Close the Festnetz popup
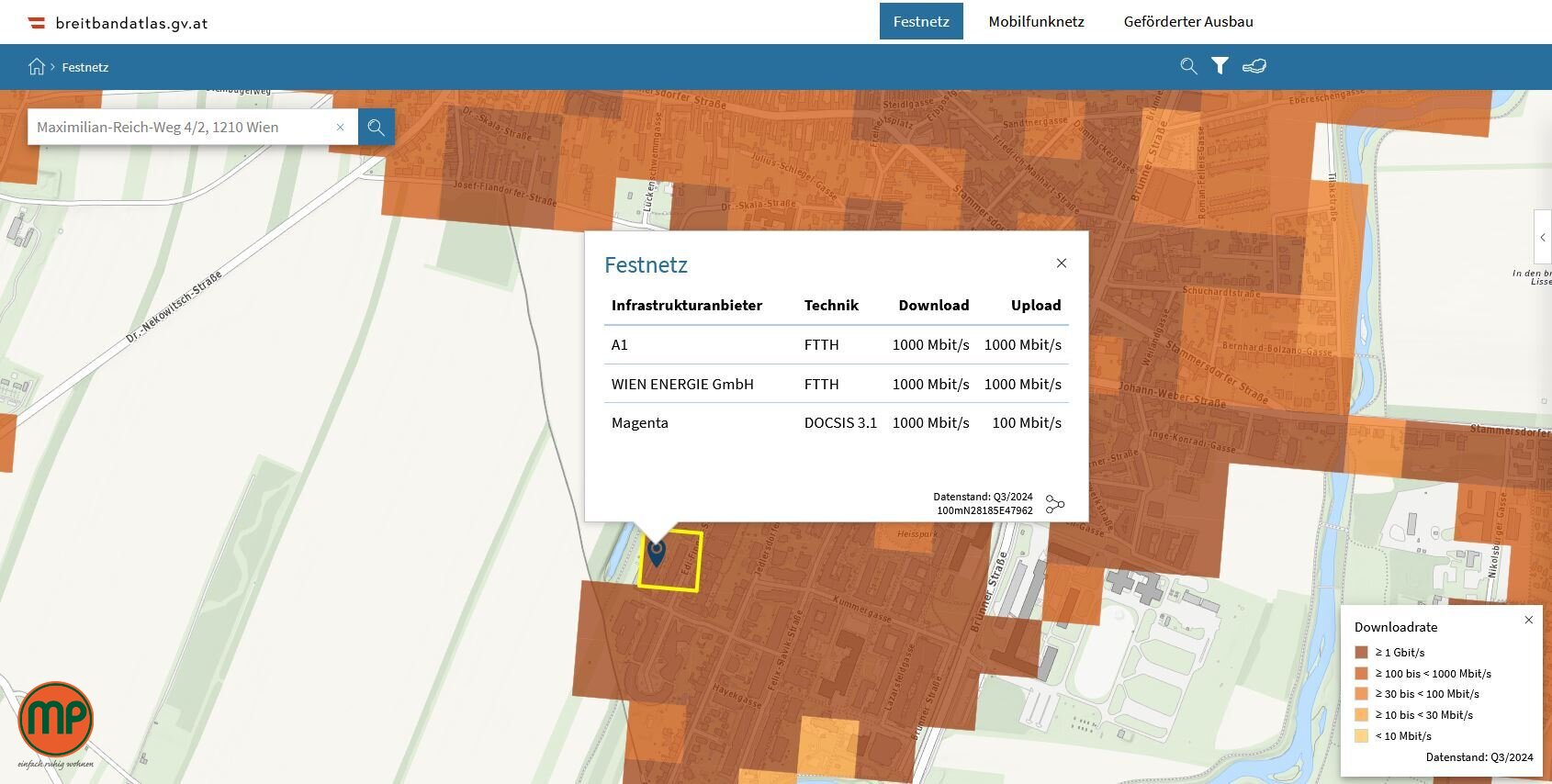 (x=1062, y=263)
